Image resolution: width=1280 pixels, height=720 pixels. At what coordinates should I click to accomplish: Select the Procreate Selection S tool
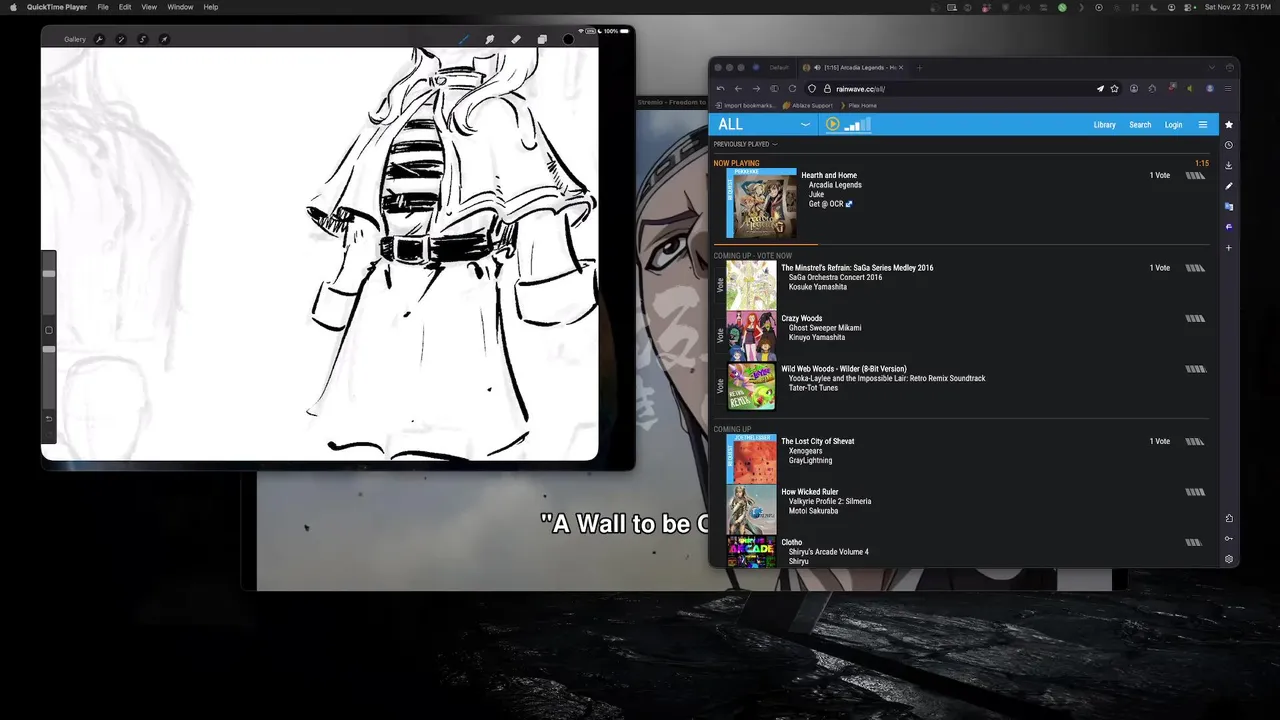(143, 39)
